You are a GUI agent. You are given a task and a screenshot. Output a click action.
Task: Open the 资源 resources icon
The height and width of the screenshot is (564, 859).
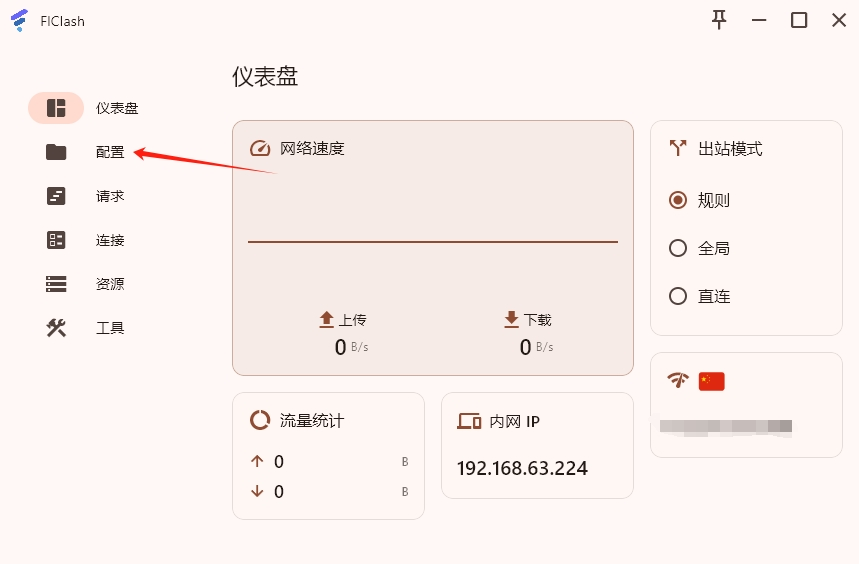pyautogui.click(x=56, y=284)
